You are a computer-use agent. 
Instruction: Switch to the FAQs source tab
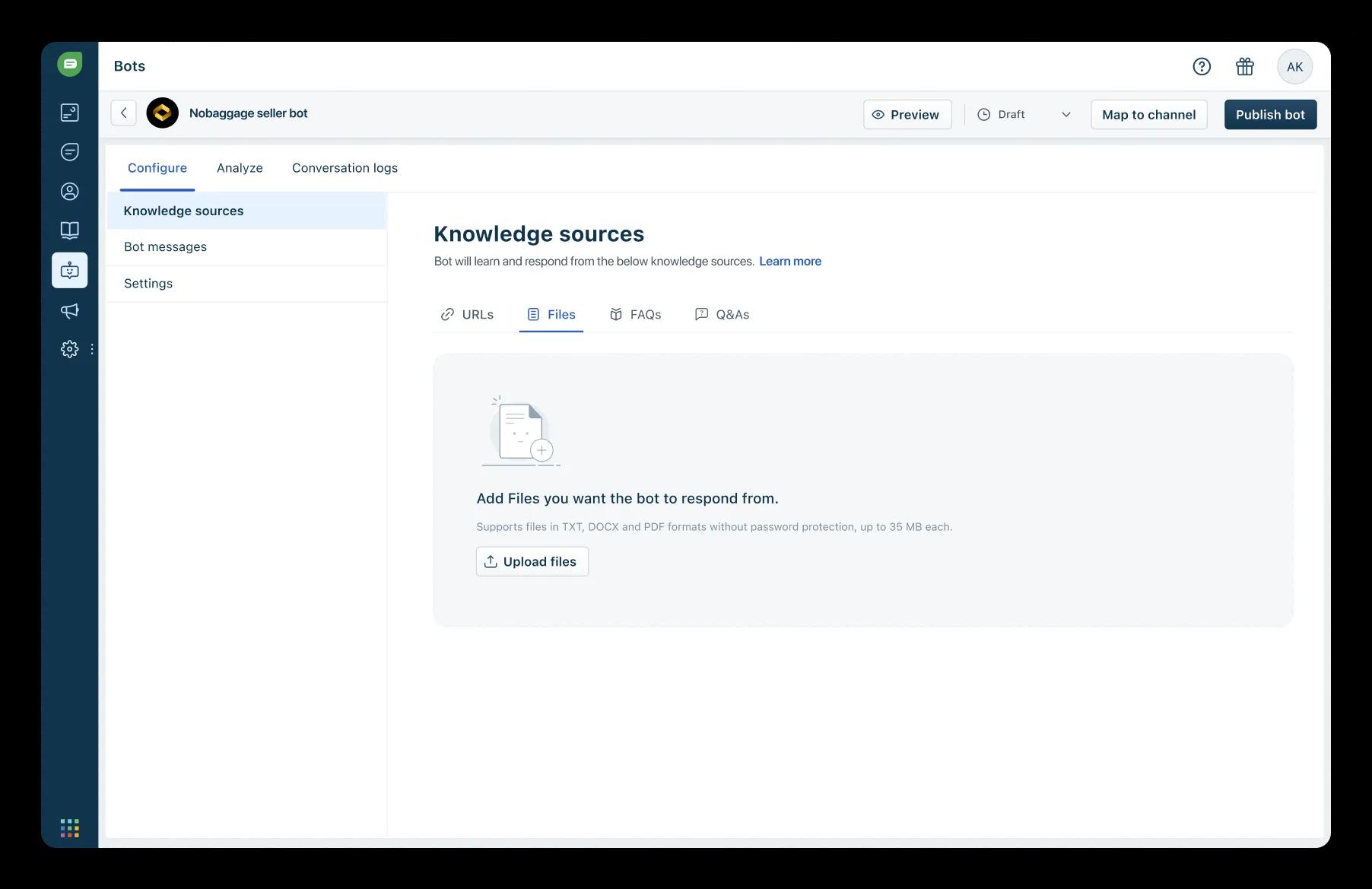coord(636,315)
